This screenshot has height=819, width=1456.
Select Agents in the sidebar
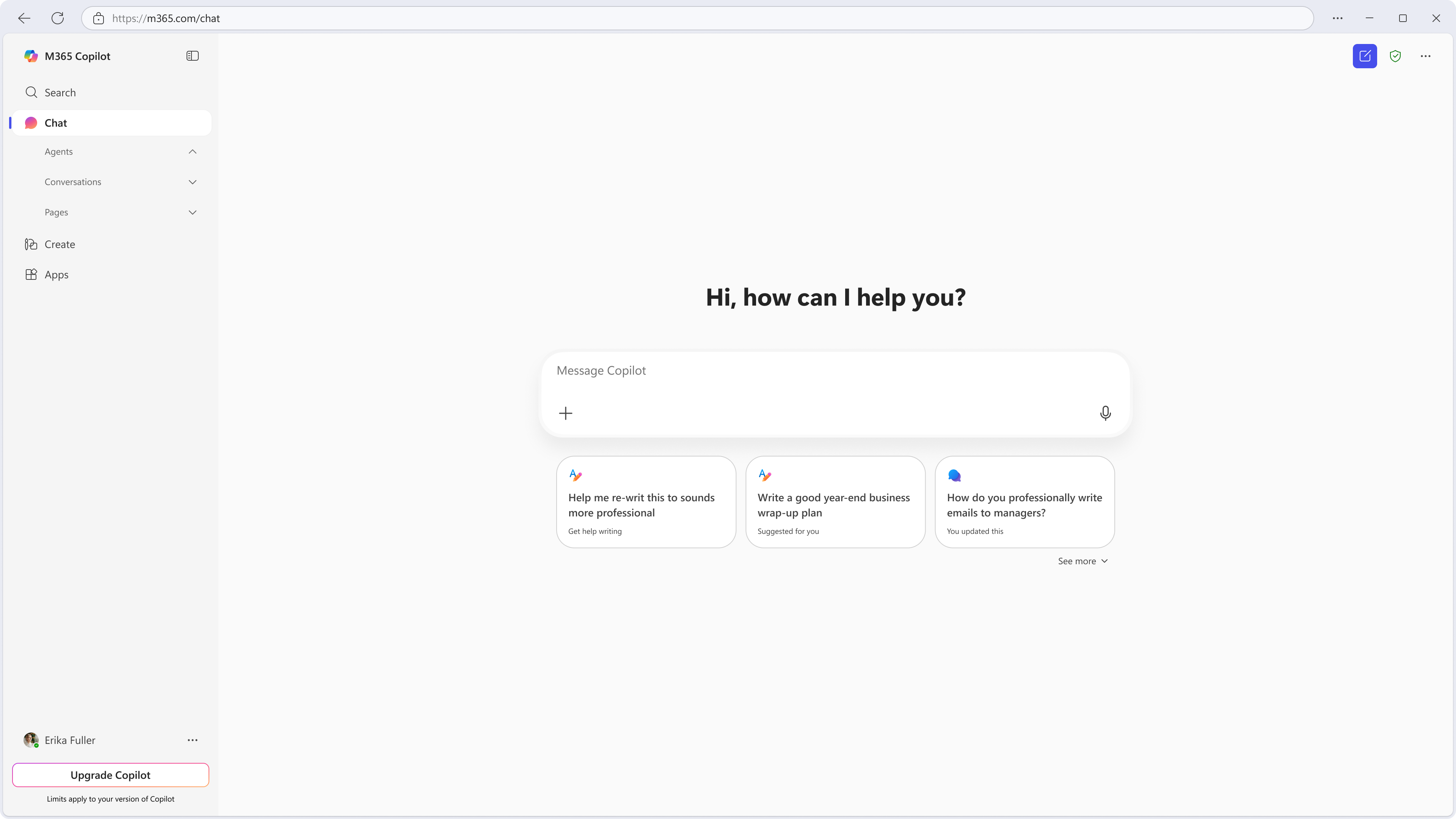pos(59,152)
